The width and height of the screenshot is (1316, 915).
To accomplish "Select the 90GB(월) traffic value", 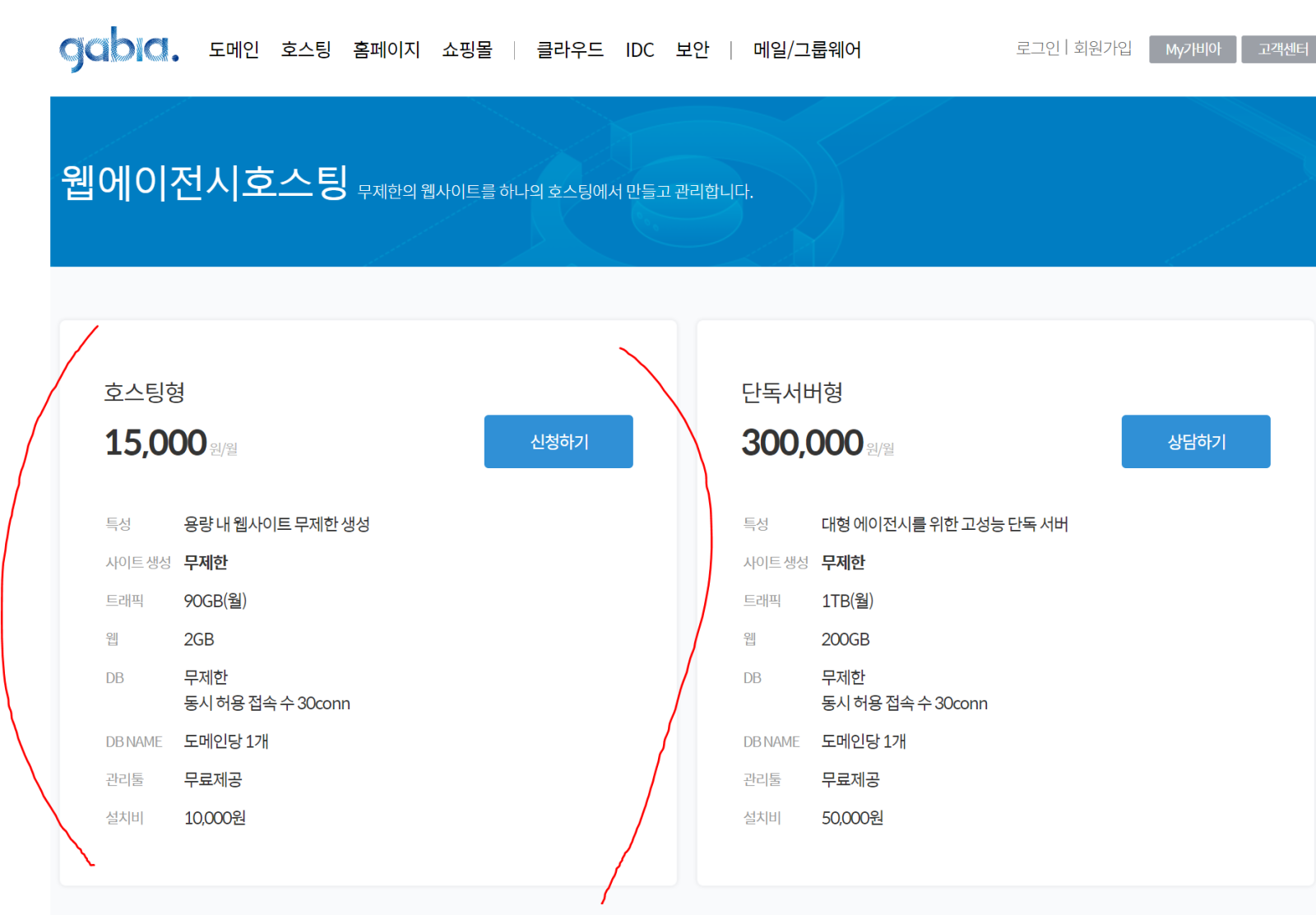I will coord(215,601).
